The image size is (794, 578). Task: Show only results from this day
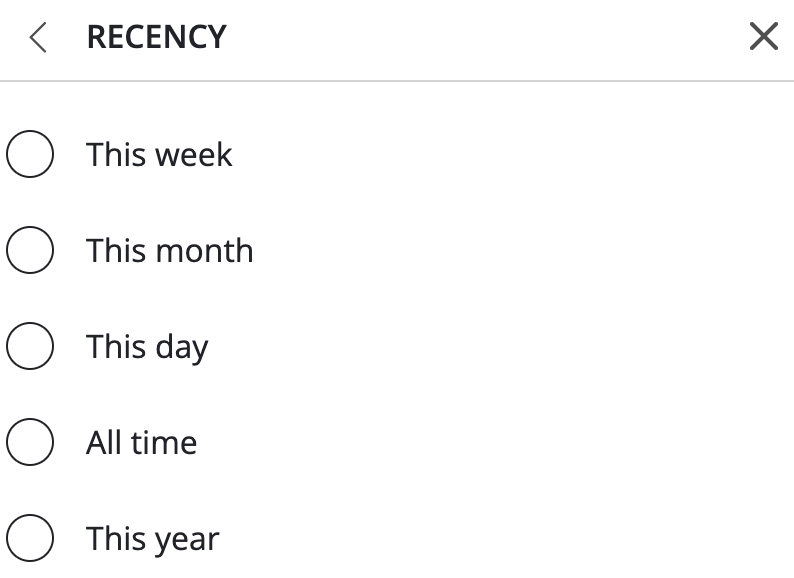point(30,347)
